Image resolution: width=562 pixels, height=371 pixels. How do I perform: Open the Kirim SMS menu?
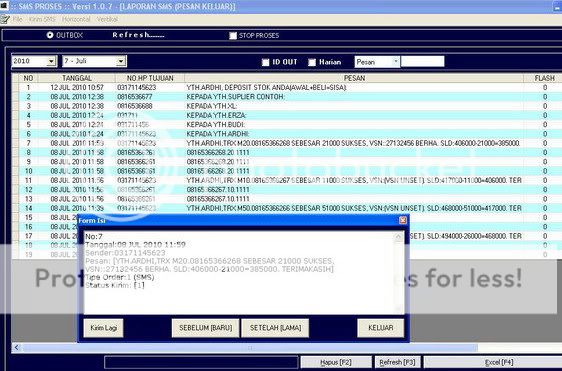[x=42, y=19]
